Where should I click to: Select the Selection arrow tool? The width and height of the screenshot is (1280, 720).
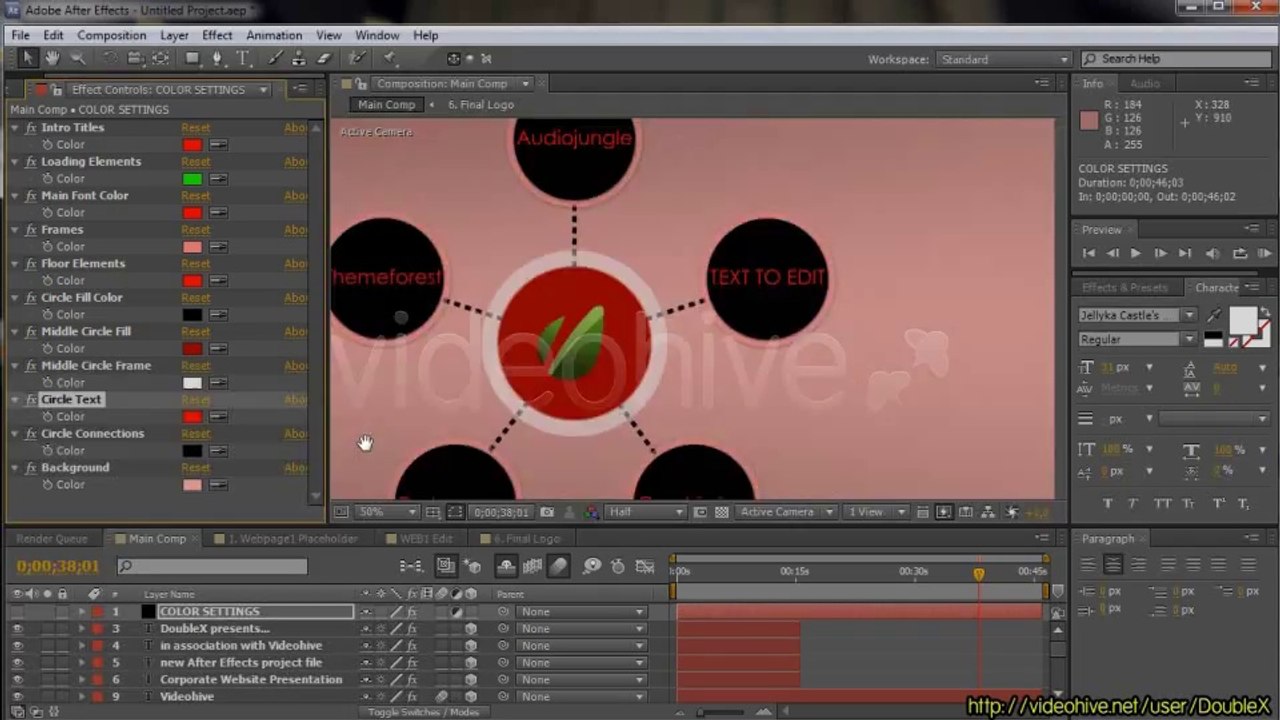(x=28, y=58)
